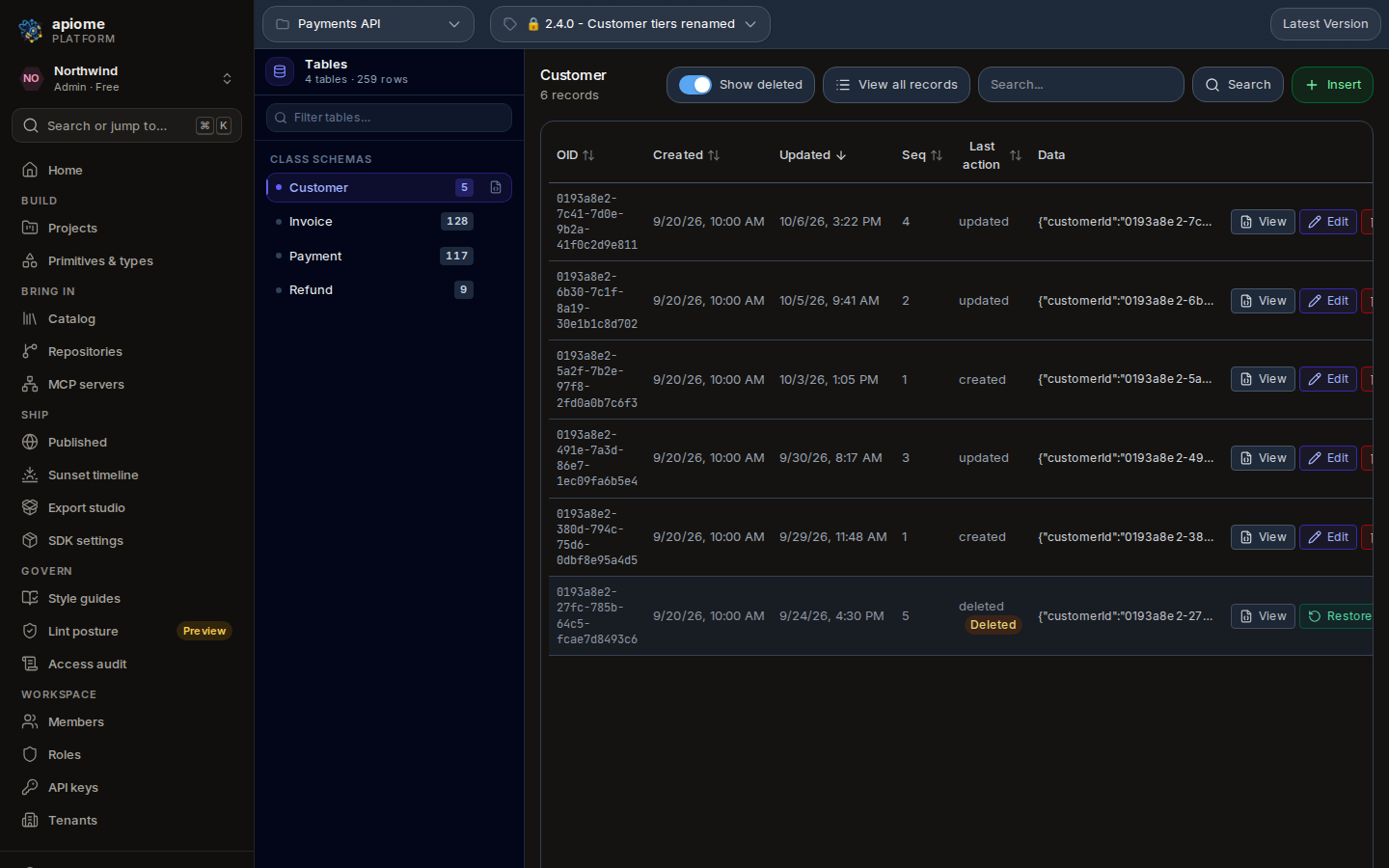Image resolution: width=1389 pixels, height=868 pixels.
Task: Toggle the Show deleted switch
Action: 695,85
